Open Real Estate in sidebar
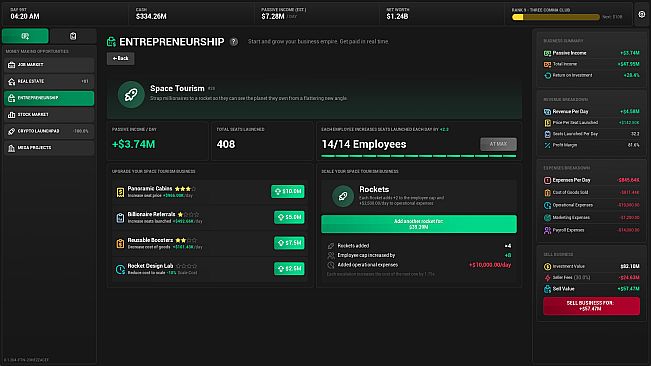This screenshot has width=651, height=366. pos(49,81)
